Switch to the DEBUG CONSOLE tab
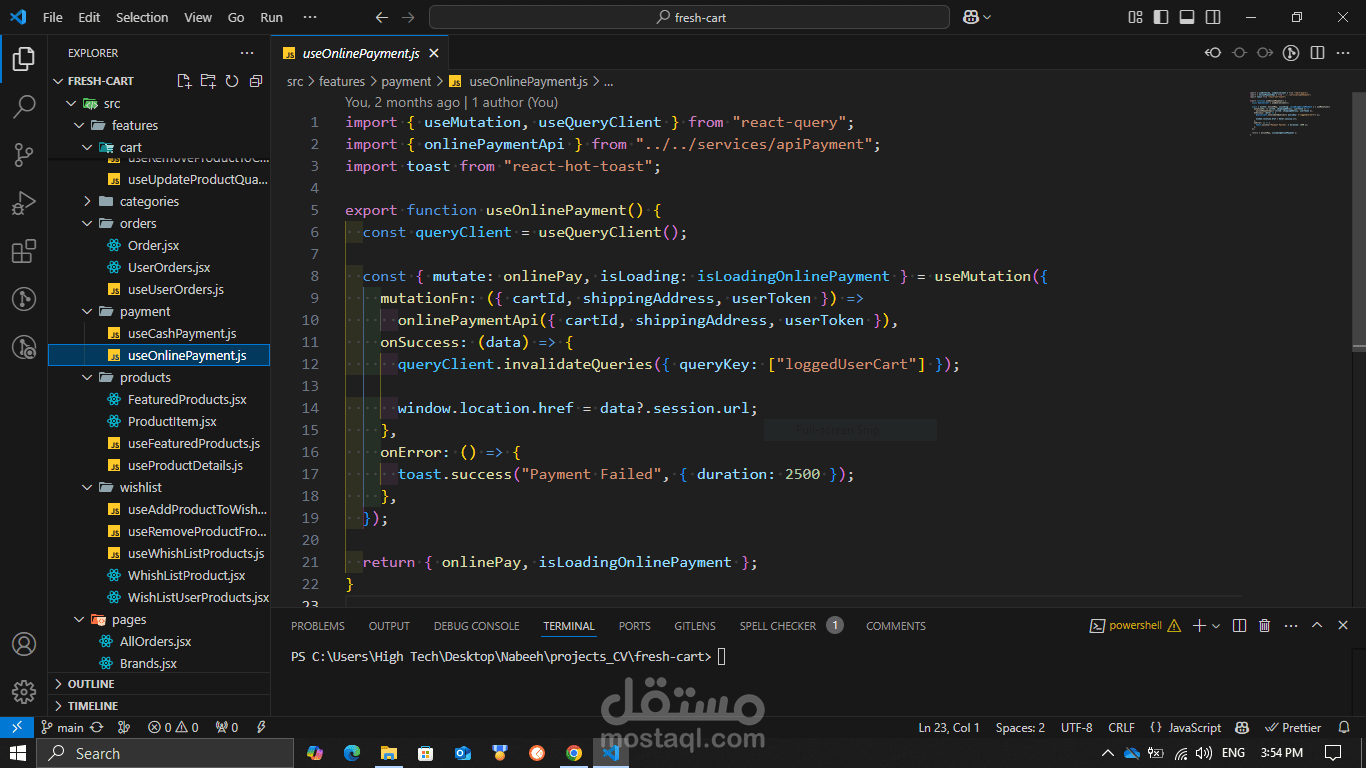1366x768 pixels. (476, 626)
